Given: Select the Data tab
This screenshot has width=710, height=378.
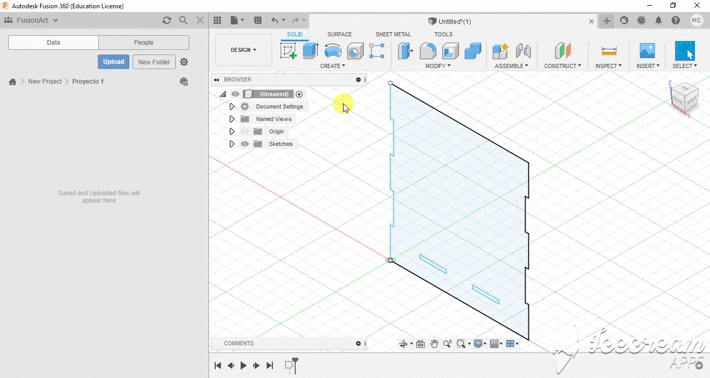Looking at the screenshot, I should tap(53, 43).
